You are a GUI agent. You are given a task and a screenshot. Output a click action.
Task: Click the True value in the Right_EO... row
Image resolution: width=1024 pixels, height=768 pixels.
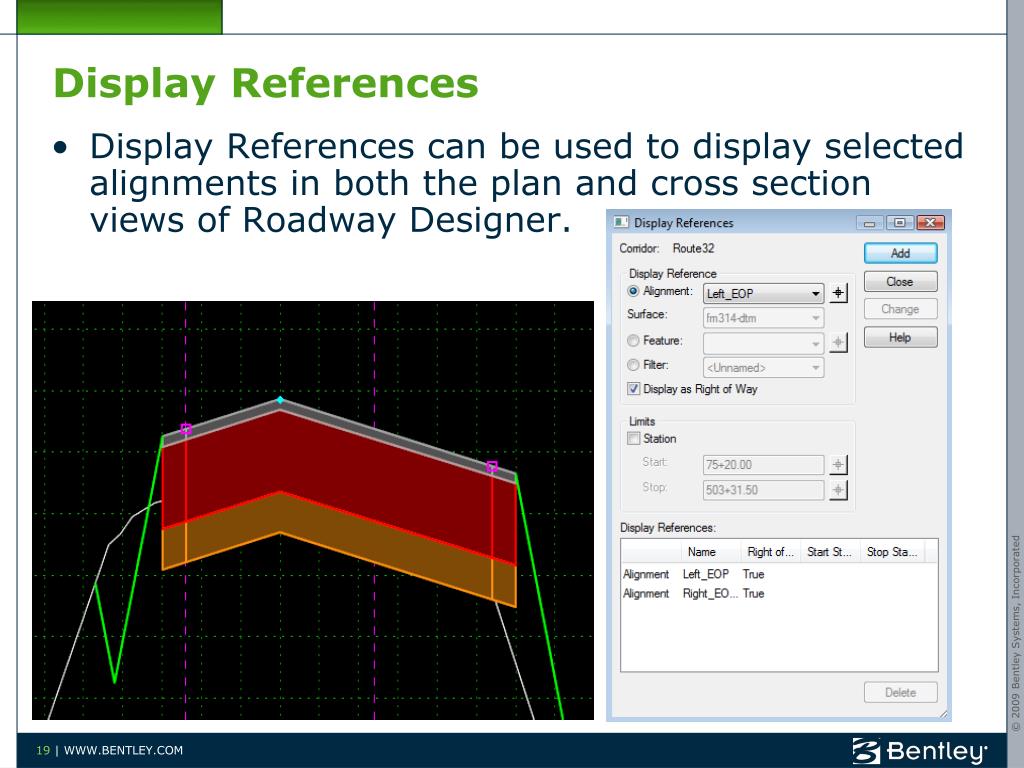[x=753, y=594]
